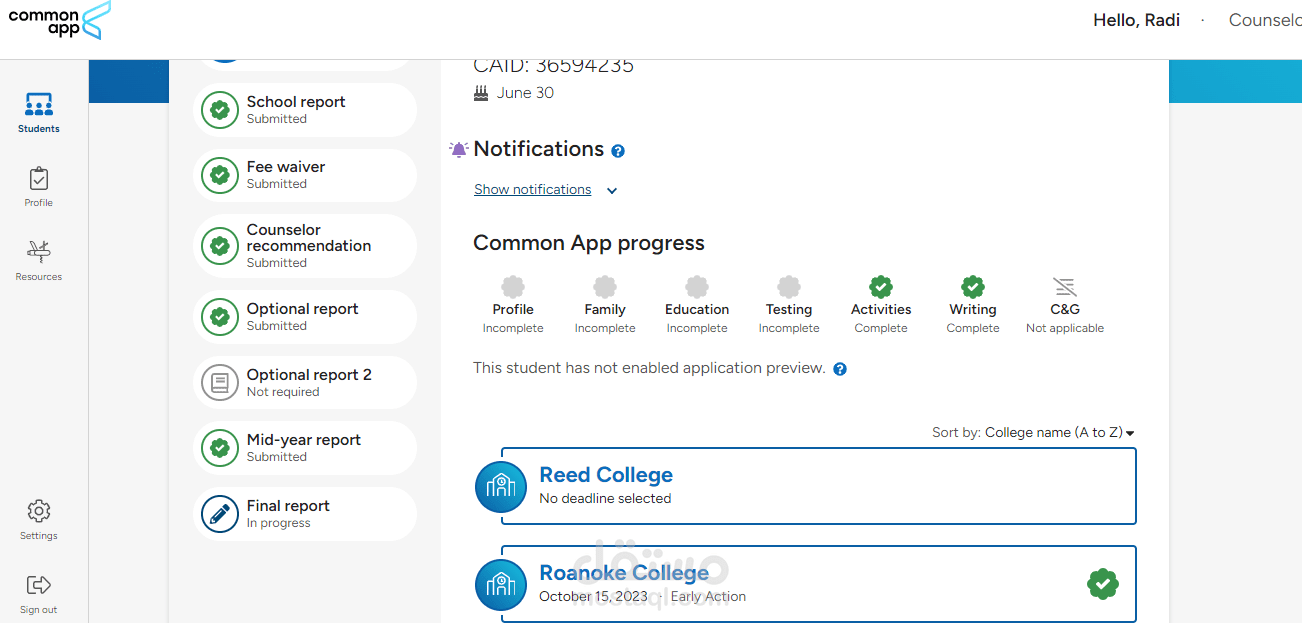Click the Mid-year report green check icon
1302x623 pixels.
[x=220, y=448]
